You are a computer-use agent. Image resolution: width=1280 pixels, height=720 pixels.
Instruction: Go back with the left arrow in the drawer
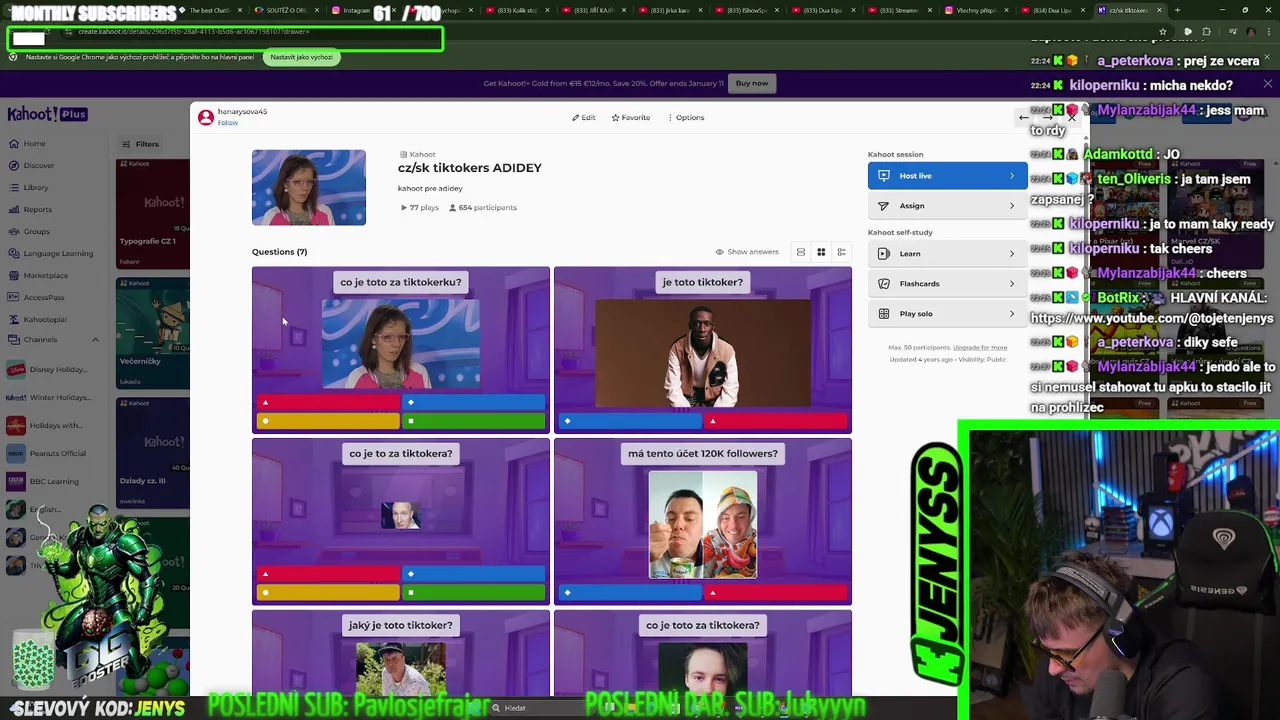[x=1024, y=118]
